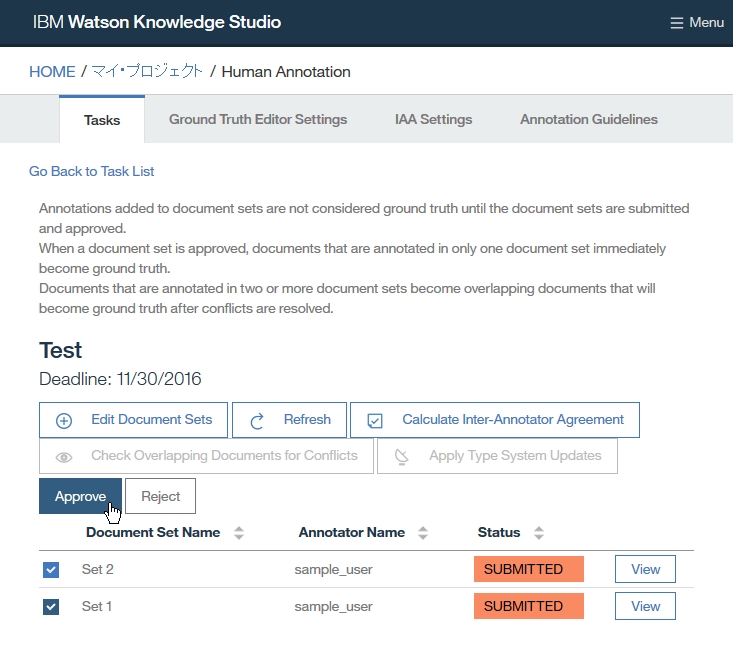Open the IAA Settings tab
Image resolution: width=733 pixels, height=645 pixels.
[433, 119]
